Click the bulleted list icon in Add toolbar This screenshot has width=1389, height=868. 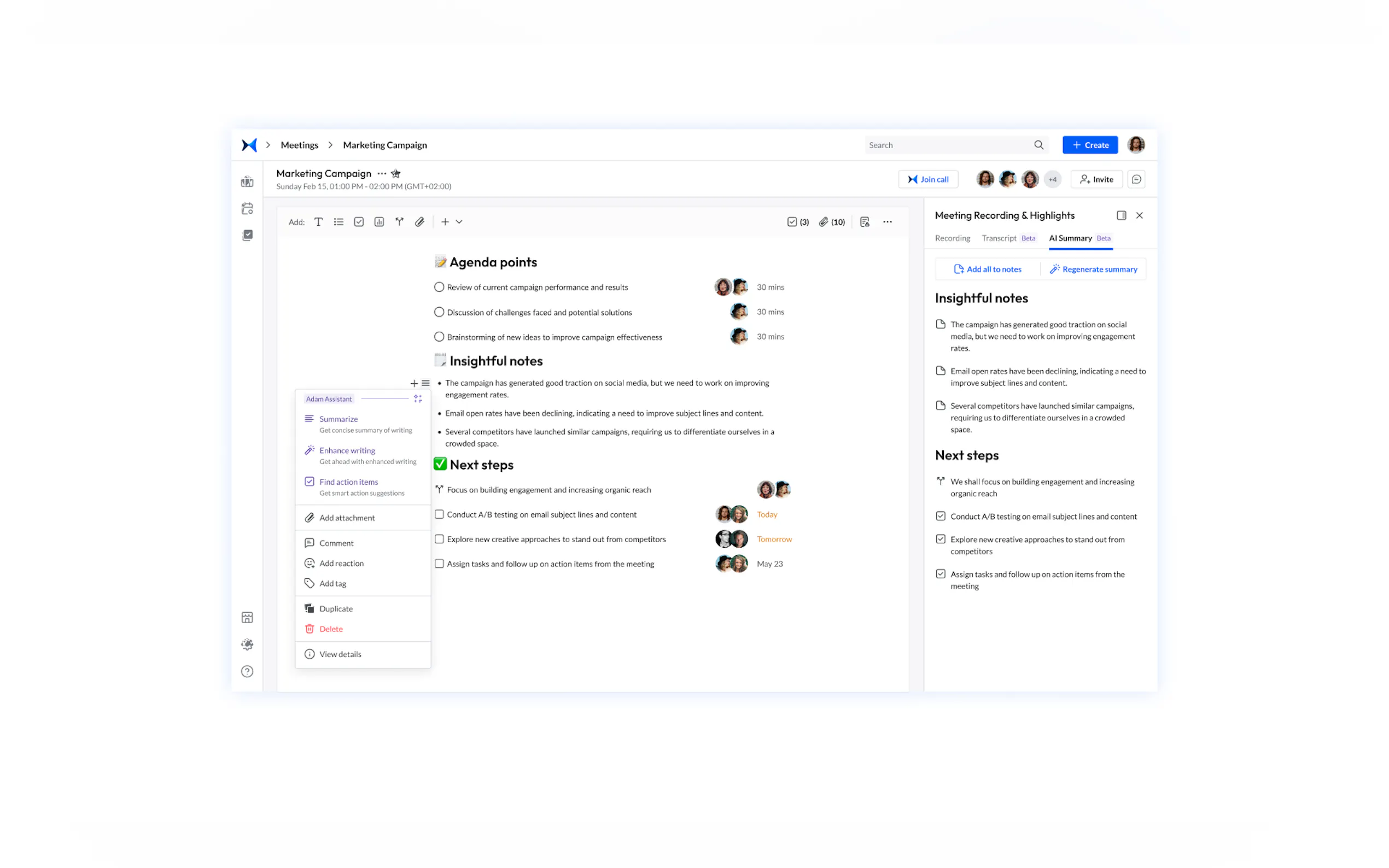click(x=338, y=221)
